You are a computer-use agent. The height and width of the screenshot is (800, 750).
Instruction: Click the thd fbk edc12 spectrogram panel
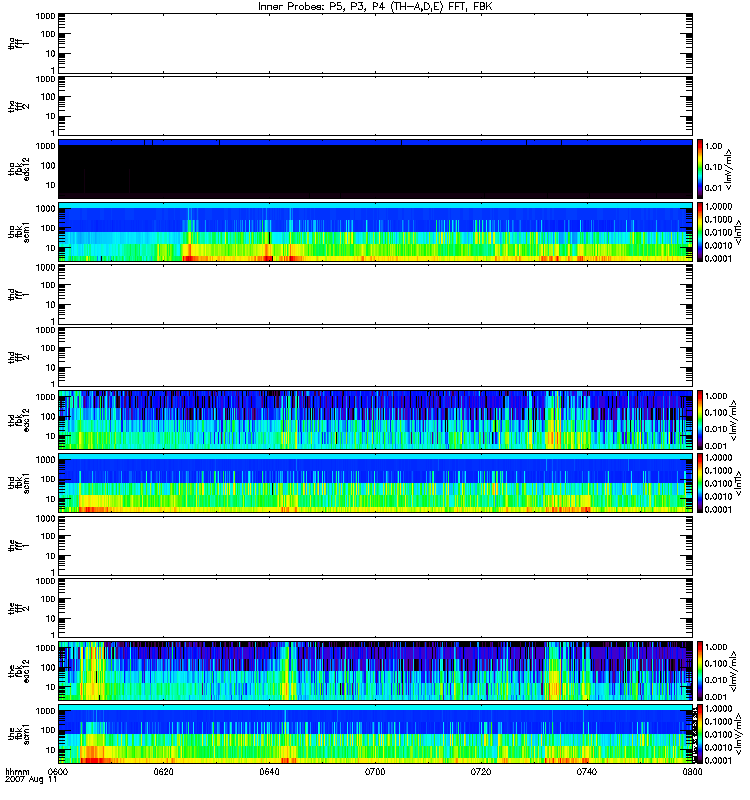[x=375, y=420]
